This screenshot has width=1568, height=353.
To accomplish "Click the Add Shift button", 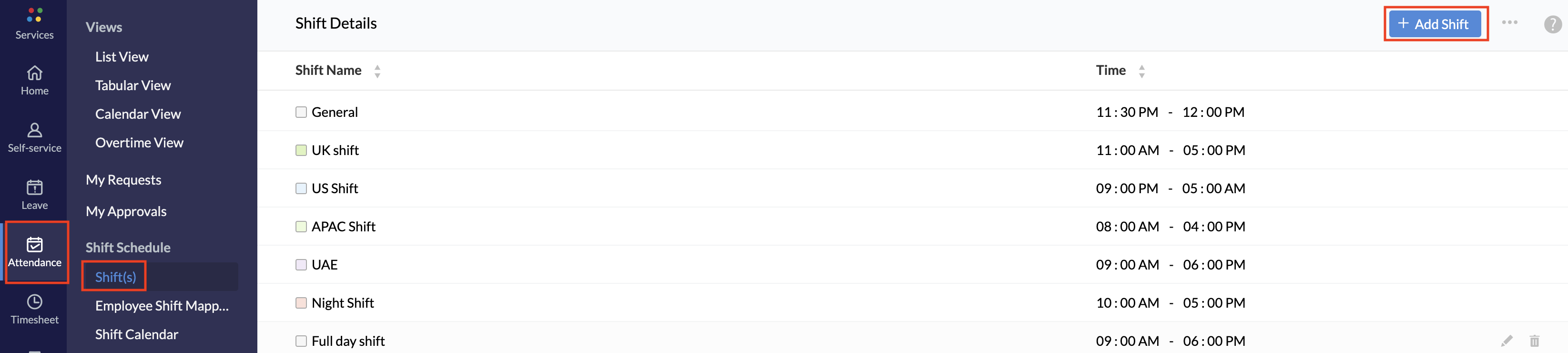I will point(1435,24).
